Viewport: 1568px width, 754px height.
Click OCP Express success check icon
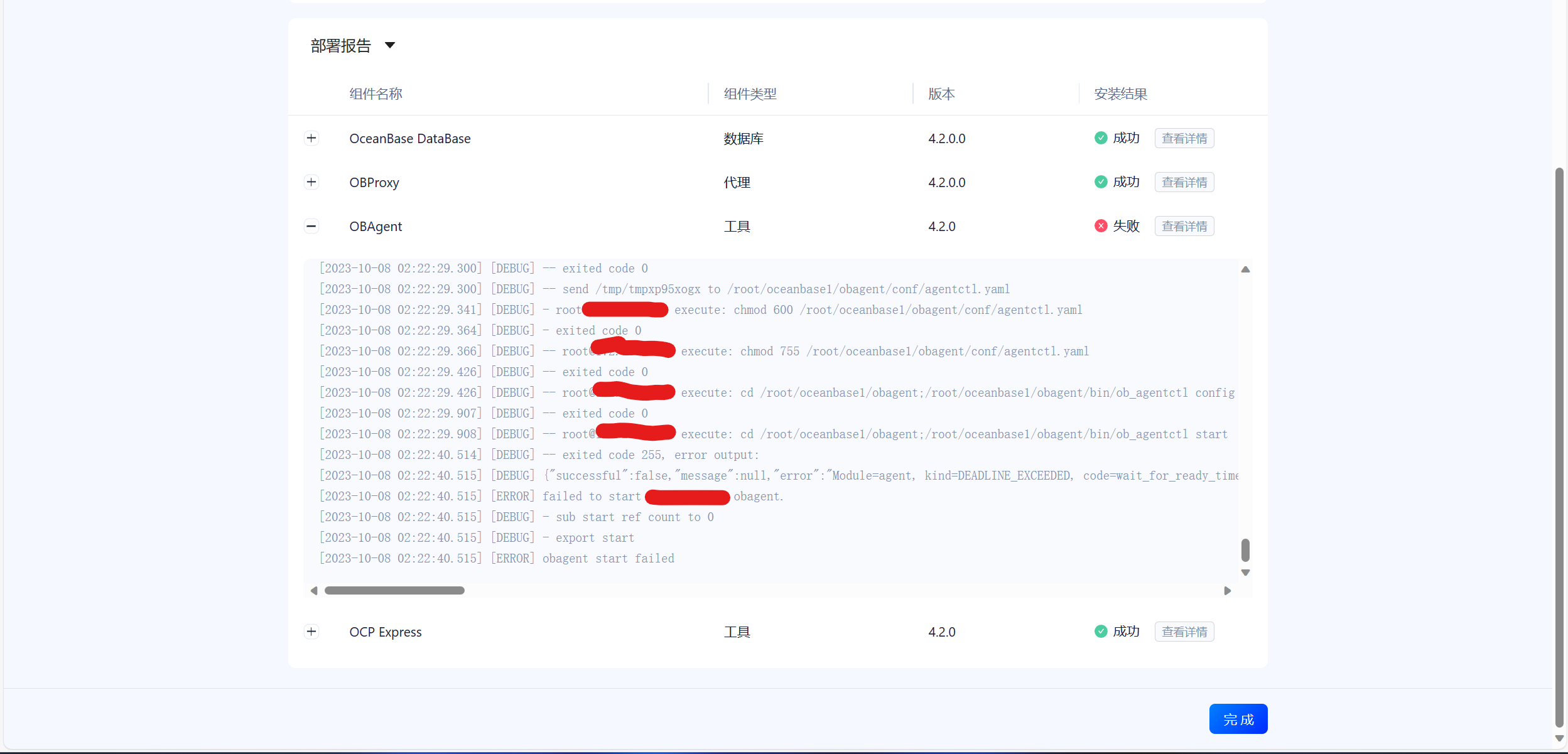click(1101, 632)
